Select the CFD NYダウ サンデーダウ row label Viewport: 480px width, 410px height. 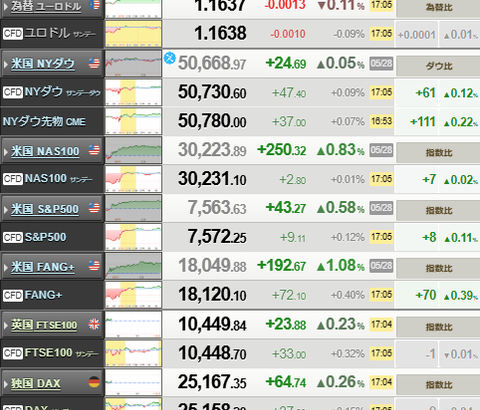pyautogui.click(x=52, y=92)
